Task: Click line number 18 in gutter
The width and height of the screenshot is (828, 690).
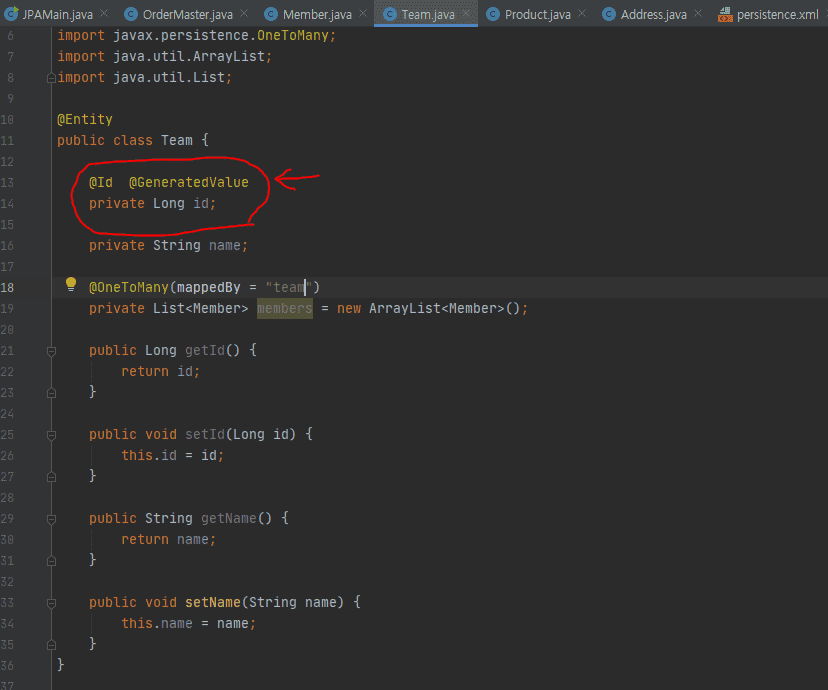Action: (7, 288)
